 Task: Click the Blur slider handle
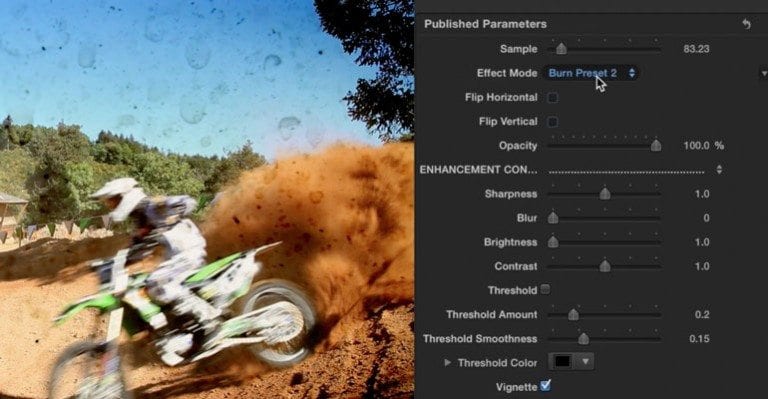click(x=553, y=217)
